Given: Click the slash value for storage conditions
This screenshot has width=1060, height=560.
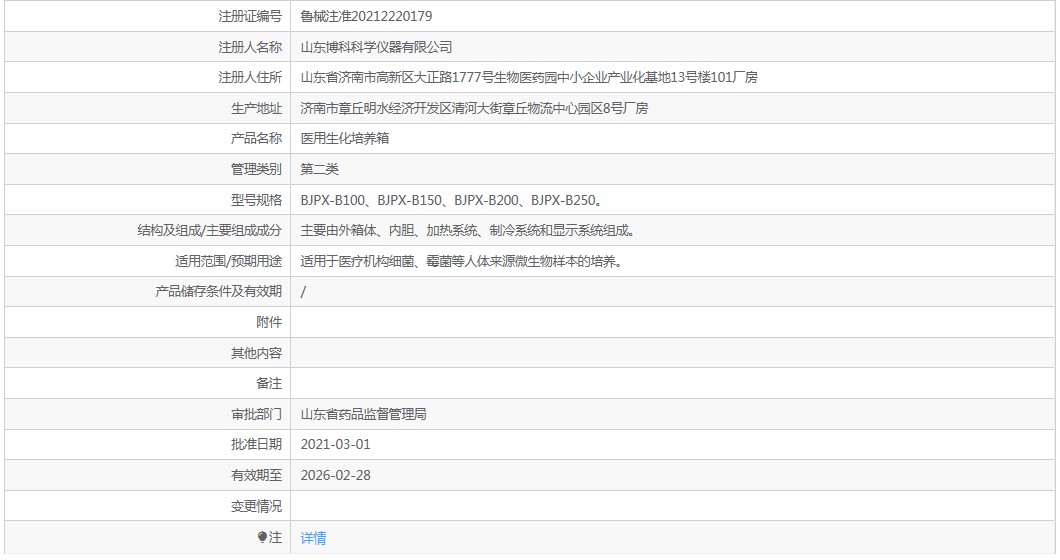Looking at the screenshot, I should point(303,291).
